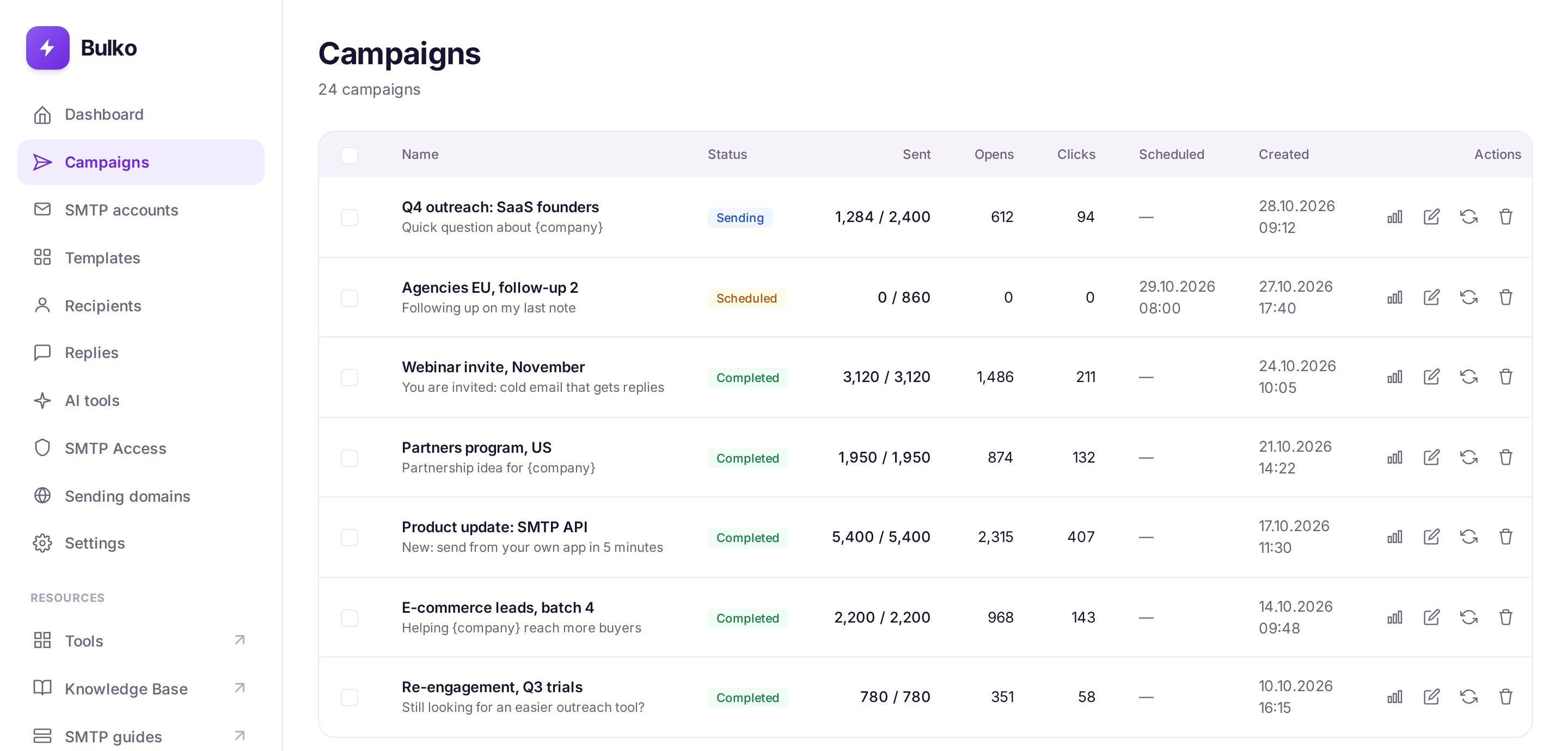Resend the Webinar invite, November campaign
This screenshot has width=1568, height=751.
(x=1469, y=377)
